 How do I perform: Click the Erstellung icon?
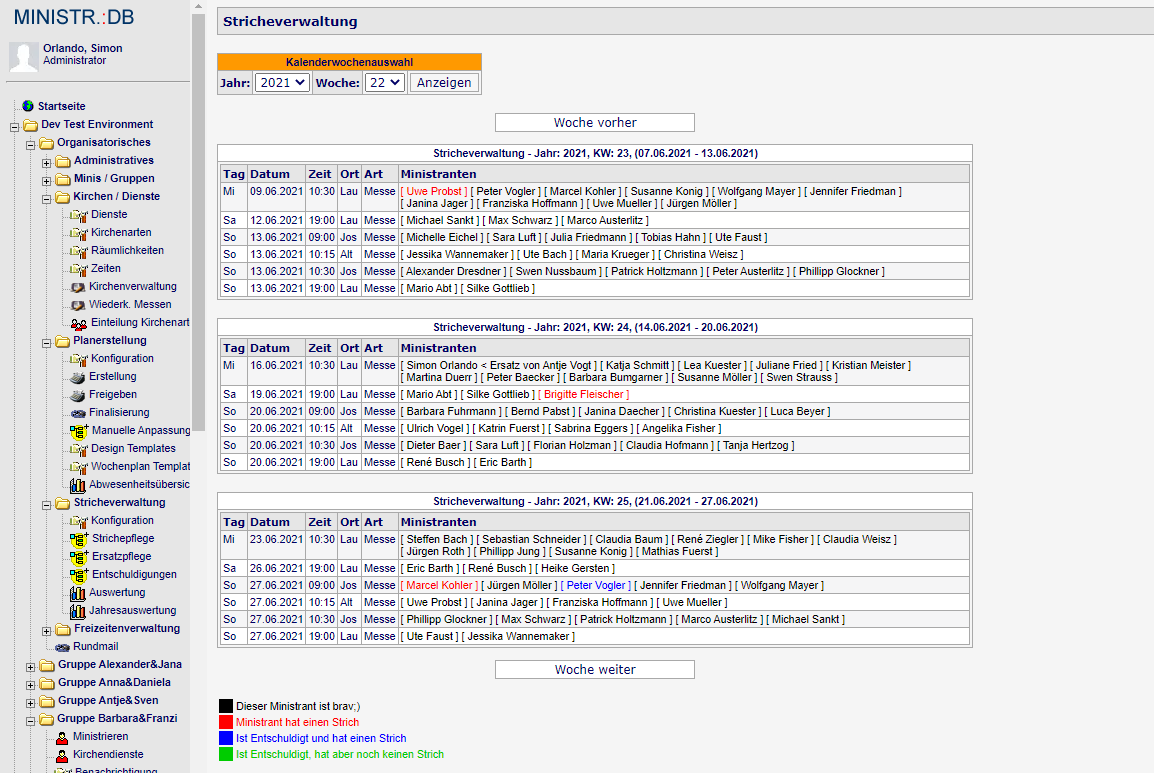[x=77, y=377]
